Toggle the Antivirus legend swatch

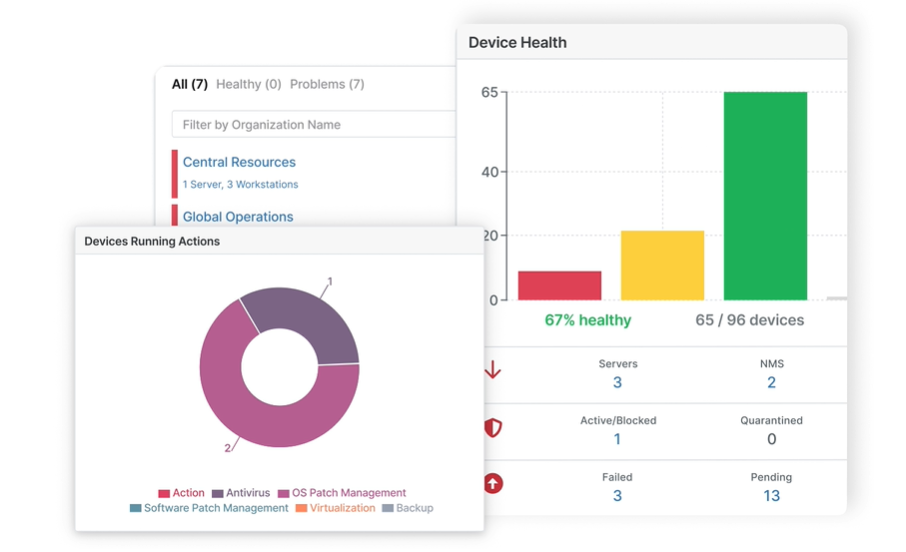(x=217, y=493)
